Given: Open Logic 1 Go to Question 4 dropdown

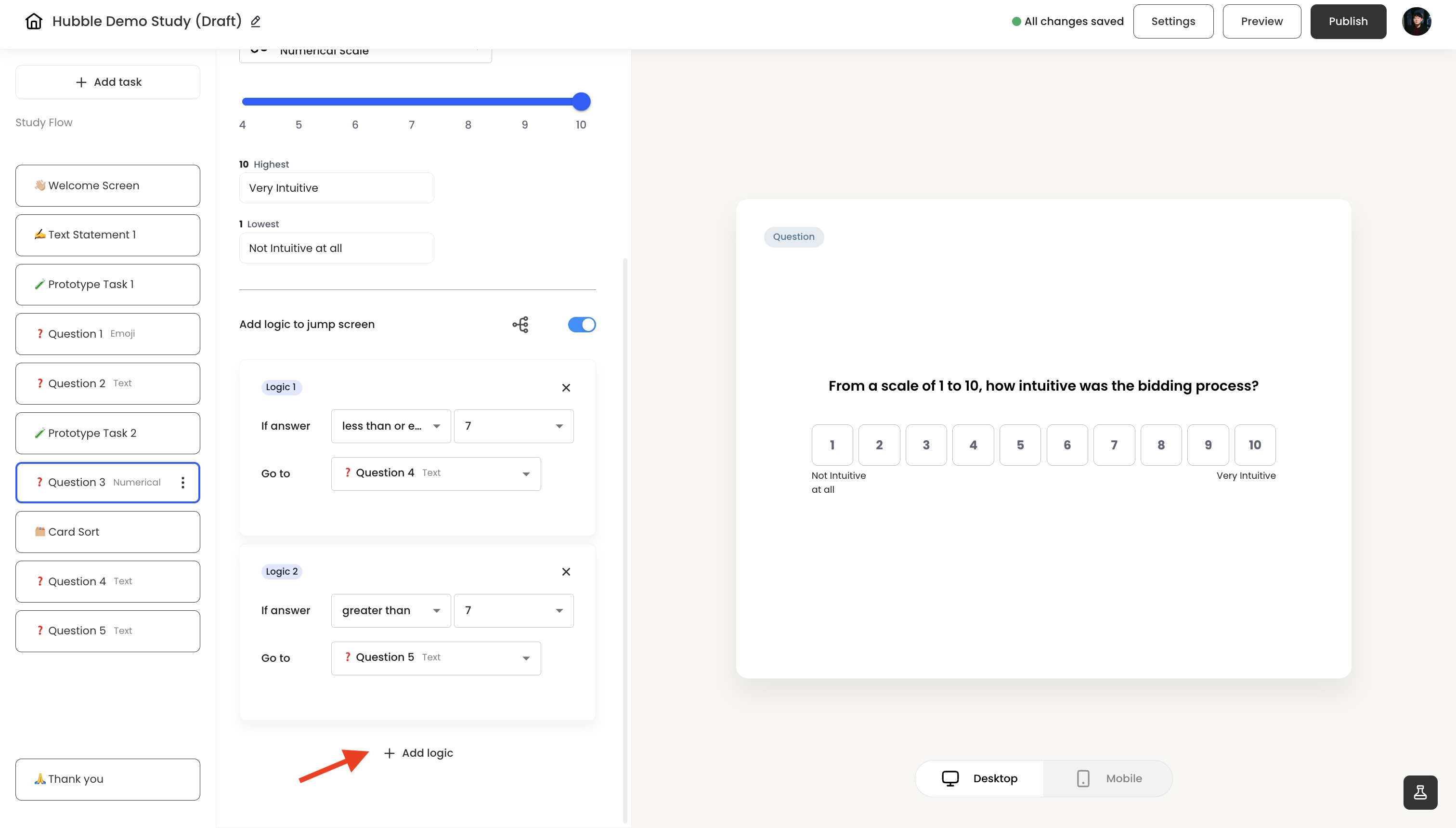Looking at the screenshot, I should pyautogui.click(x=436, y=473).
